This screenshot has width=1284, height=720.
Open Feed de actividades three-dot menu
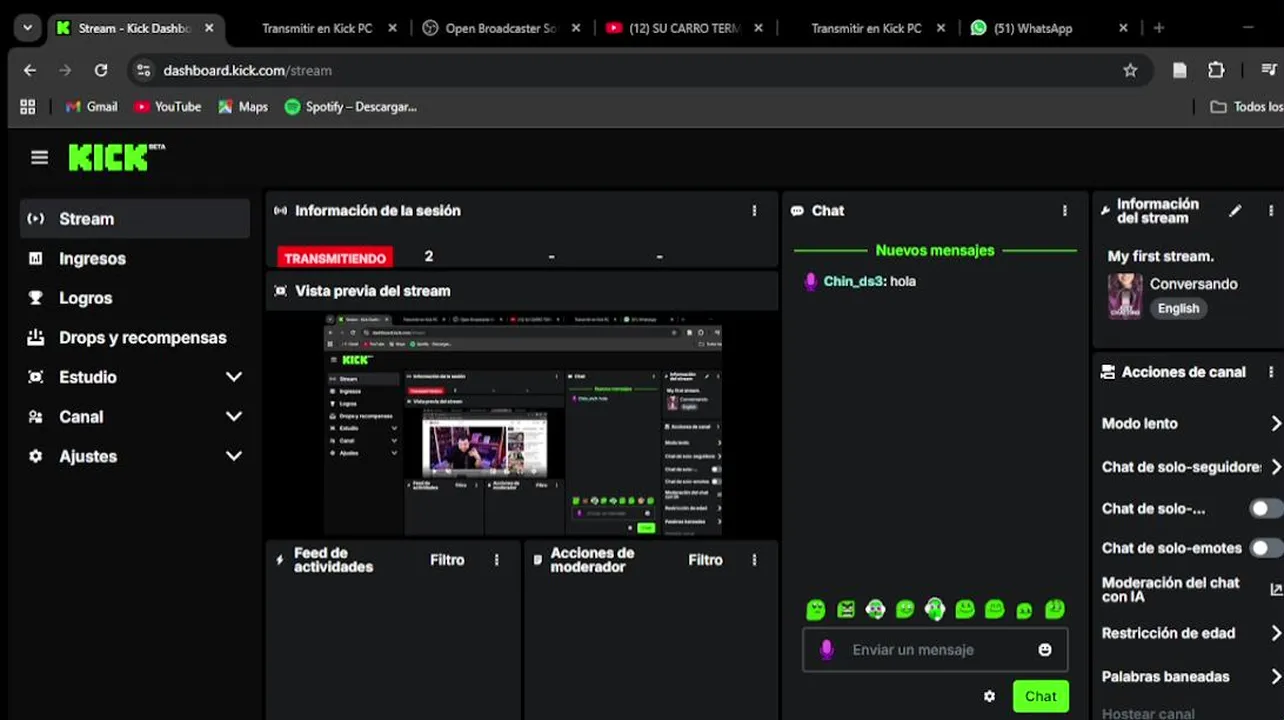click(x=497, y=560)
